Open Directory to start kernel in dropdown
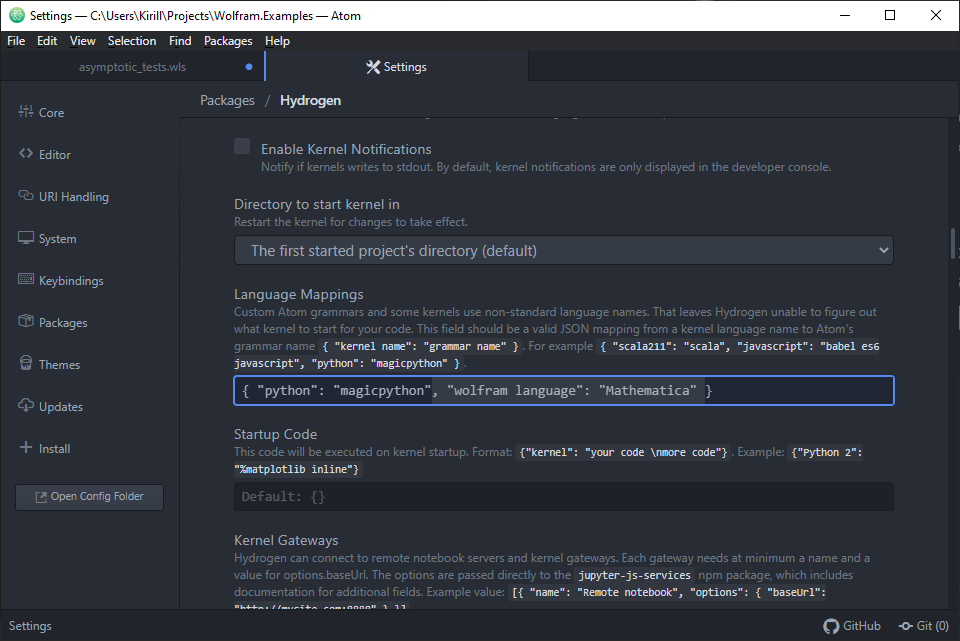The height and width of the screenshot is (641, 960). point(564,250)
